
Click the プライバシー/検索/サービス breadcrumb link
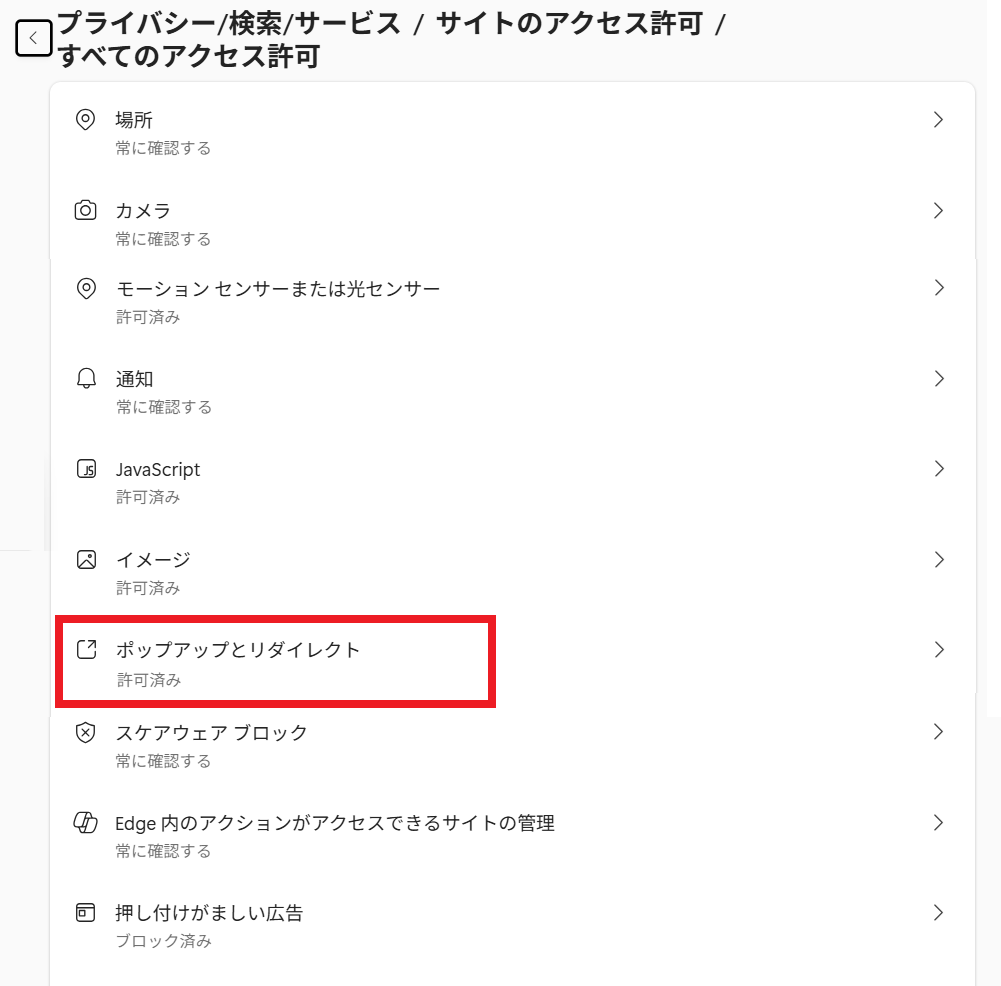229,24
